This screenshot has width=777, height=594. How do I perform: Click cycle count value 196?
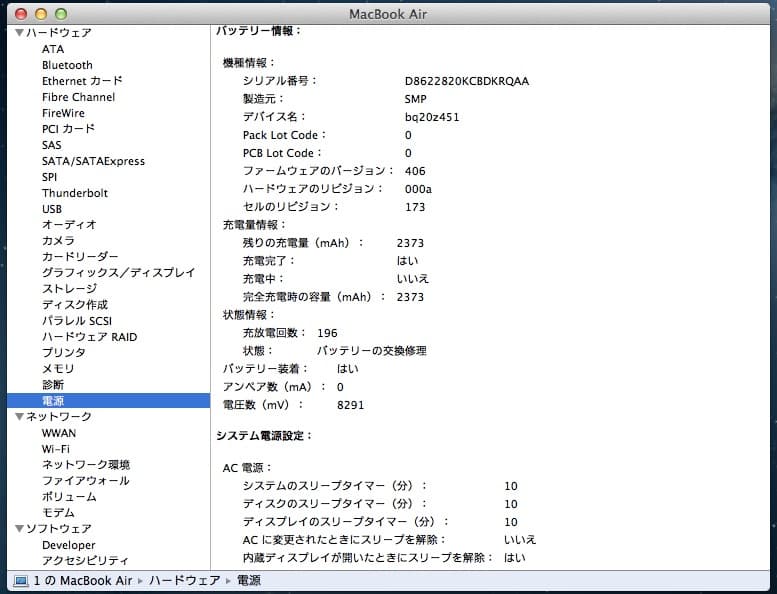click(327, 333)
